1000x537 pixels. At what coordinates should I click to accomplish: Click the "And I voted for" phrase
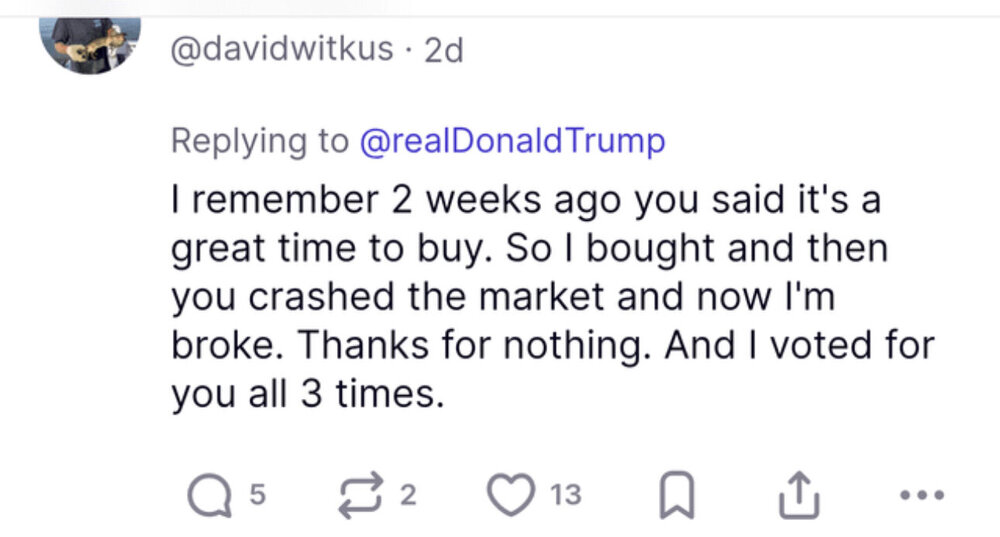(x=799, y=346)
